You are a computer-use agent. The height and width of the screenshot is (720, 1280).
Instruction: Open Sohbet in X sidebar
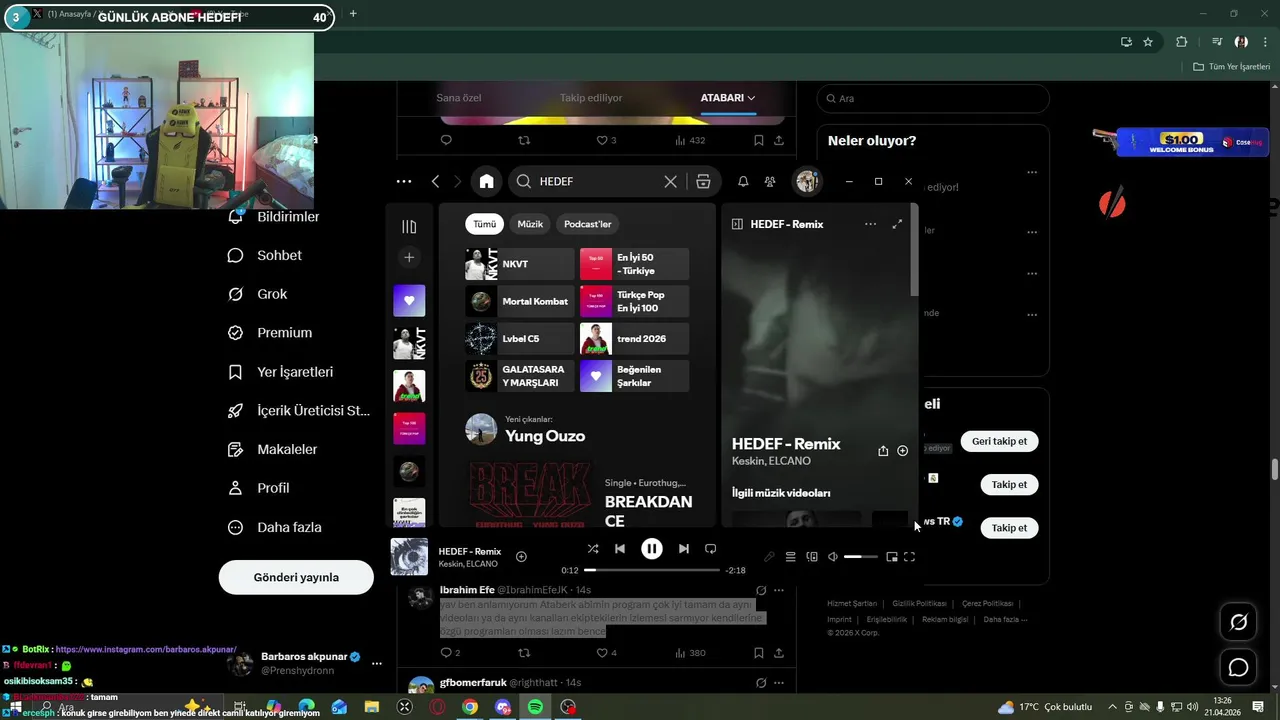(266, 255)
